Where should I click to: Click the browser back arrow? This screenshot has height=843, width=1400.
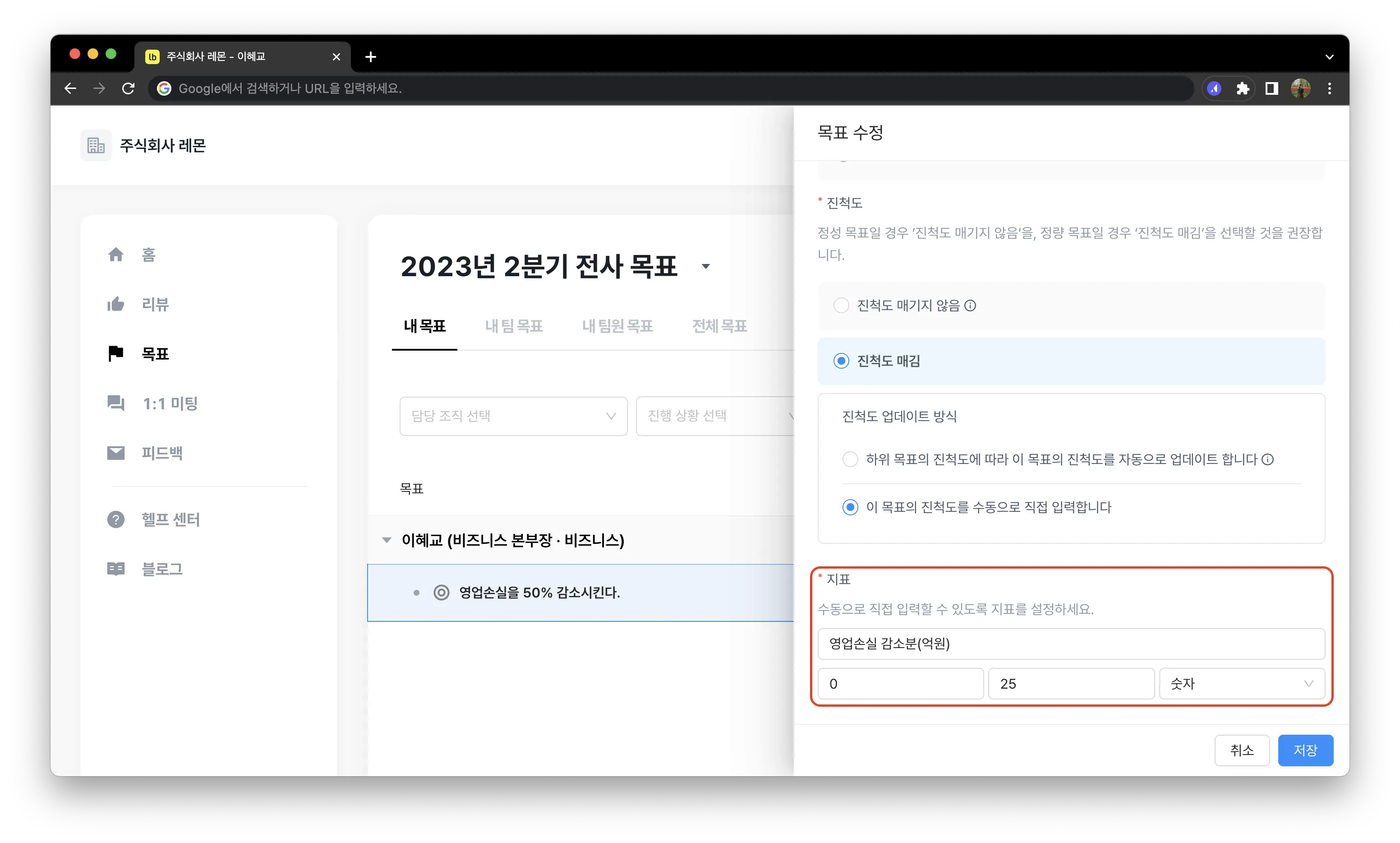tap(70, 88)
